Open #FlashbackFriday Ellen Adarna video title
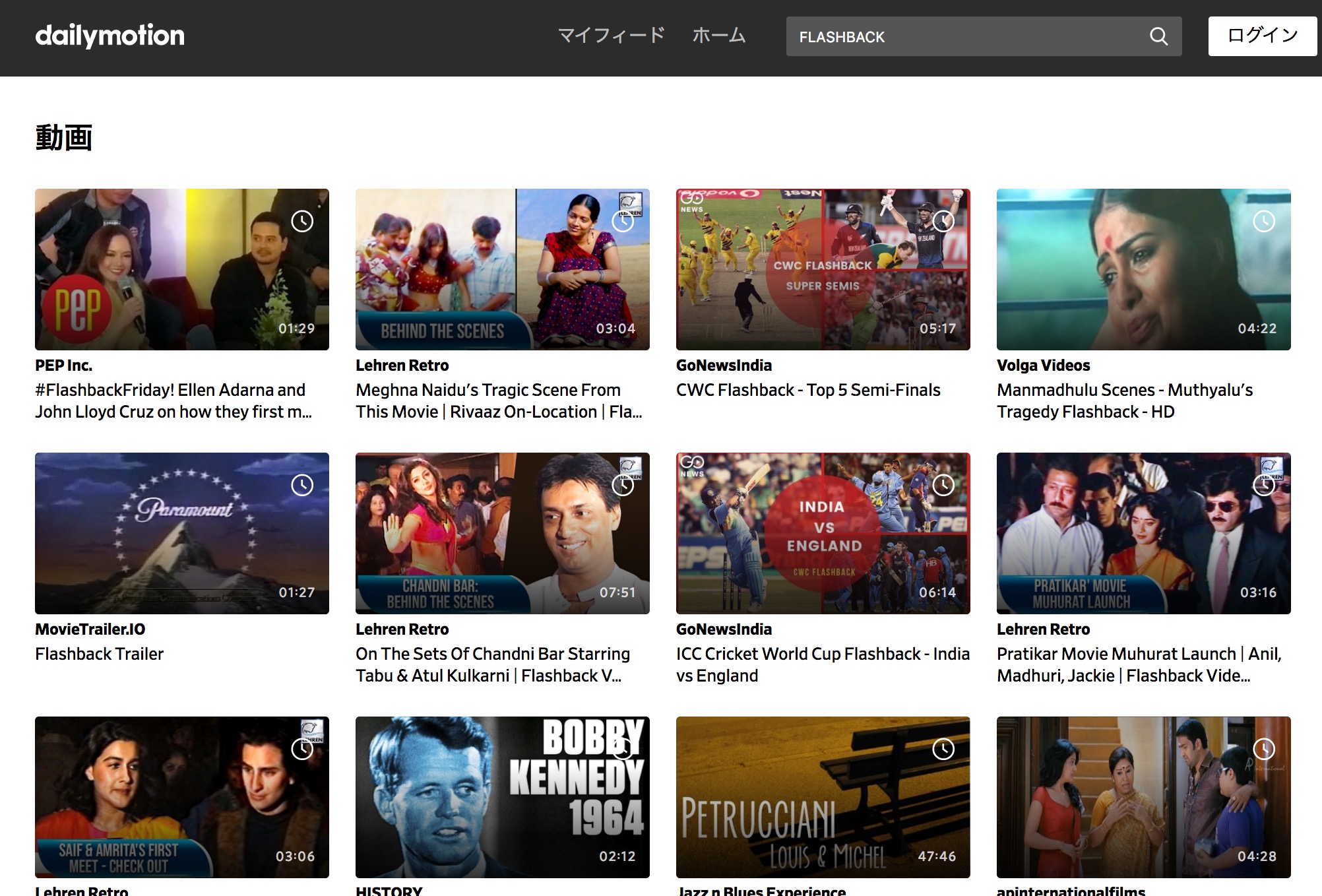Screen dimensions: 1322x896 173,400
